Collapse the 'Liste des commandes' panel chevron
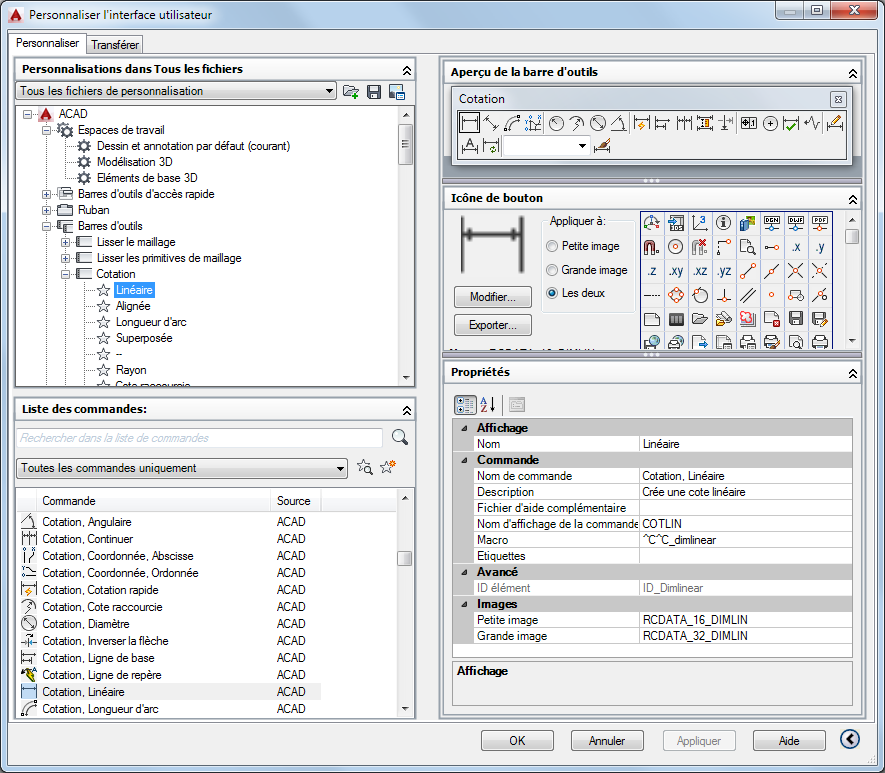 click(x=406, y=410)
